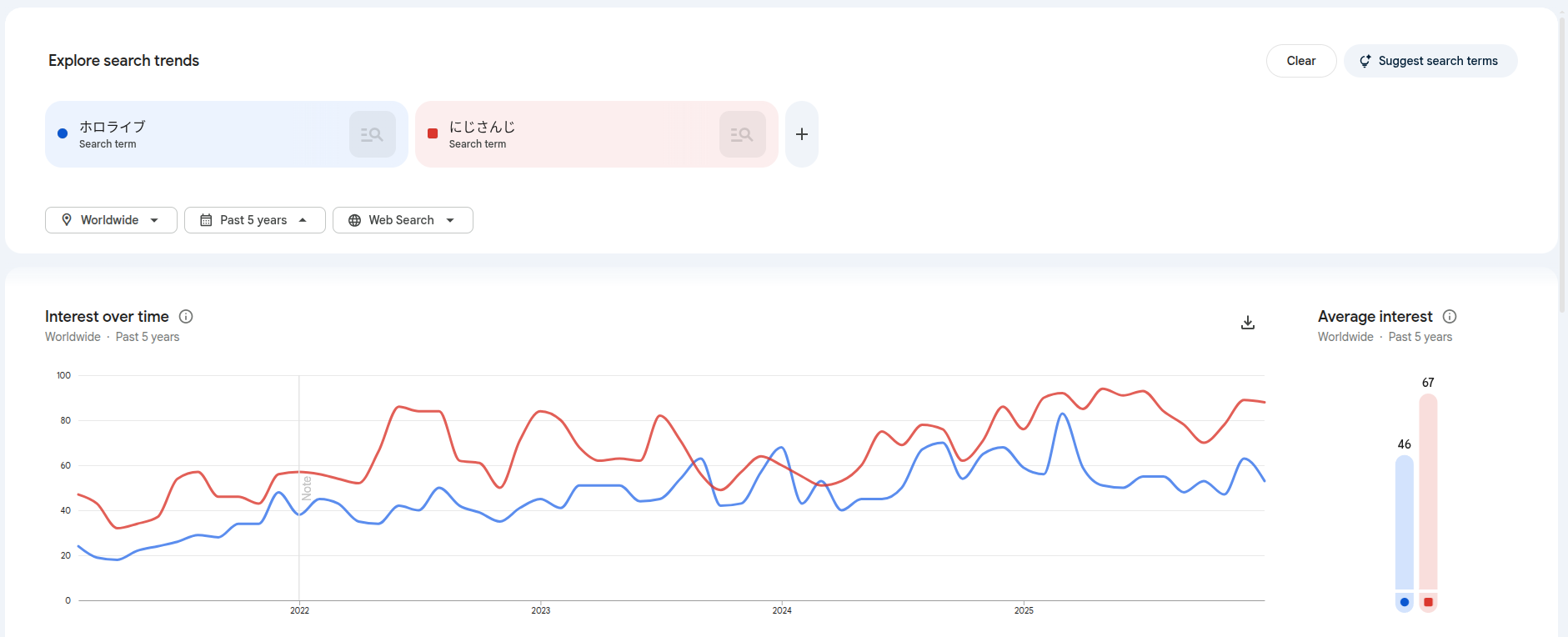The width and height of the screenshot is (1568, 637).
Task: Click Suggest search terms button
Action: [x=1430, y=61]
